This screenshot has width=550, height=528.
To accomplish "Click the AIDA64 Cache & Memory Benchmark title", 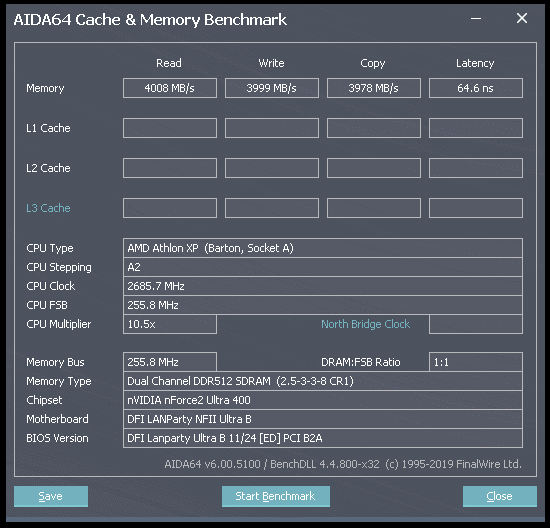I will coord(150,20).
